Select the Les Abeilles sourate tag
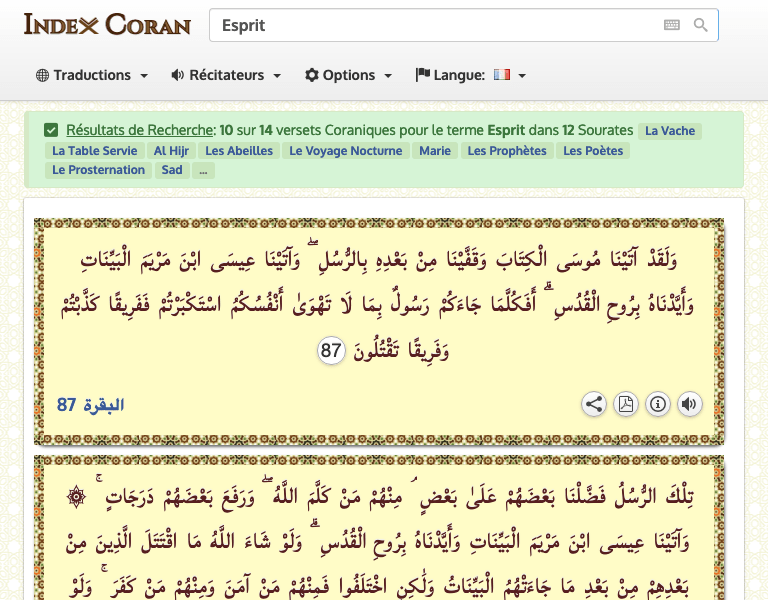This screenshot has height=600, width=768. pyautogui.click(x=239, y=151)
